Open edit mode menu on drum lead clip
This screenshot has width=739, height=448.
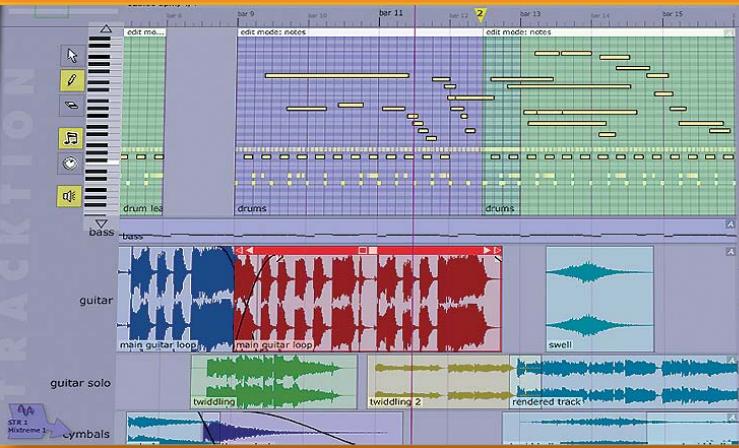[145, 32]
